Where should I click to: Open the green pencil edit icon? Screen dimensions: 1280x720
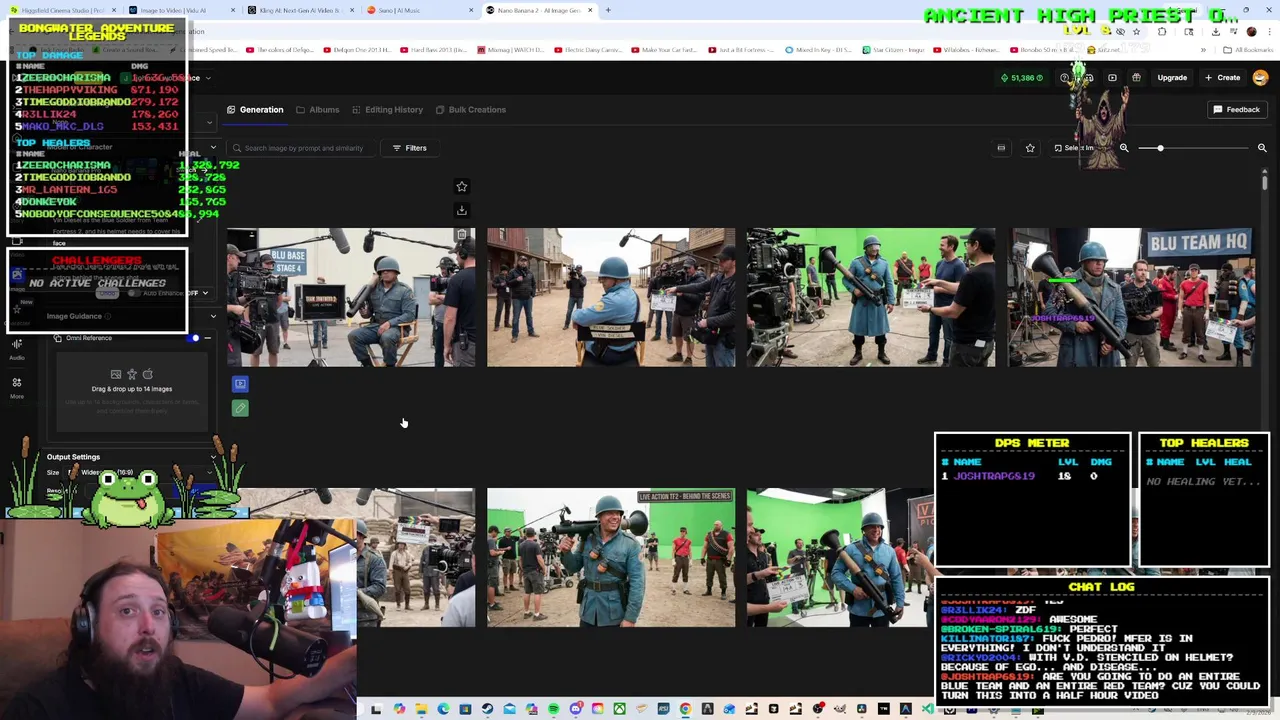pos(240,408)
